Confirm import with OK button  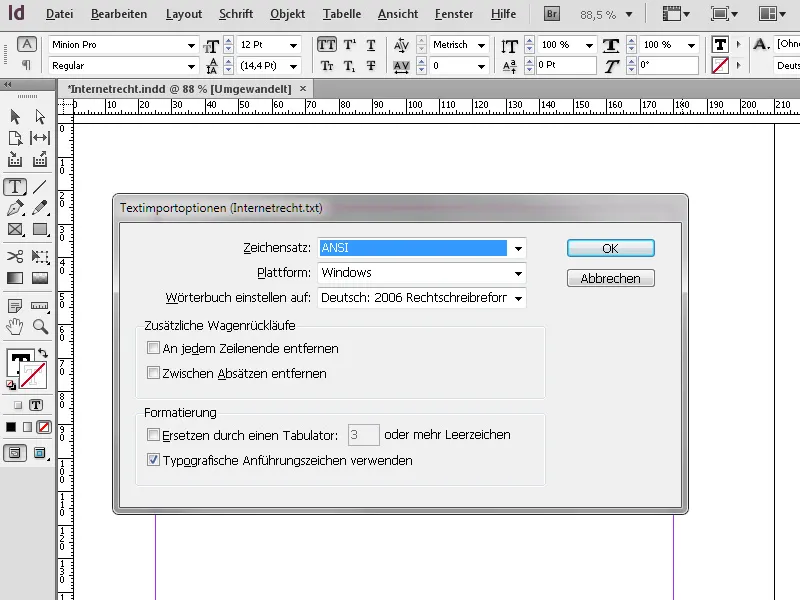point(611,248)
